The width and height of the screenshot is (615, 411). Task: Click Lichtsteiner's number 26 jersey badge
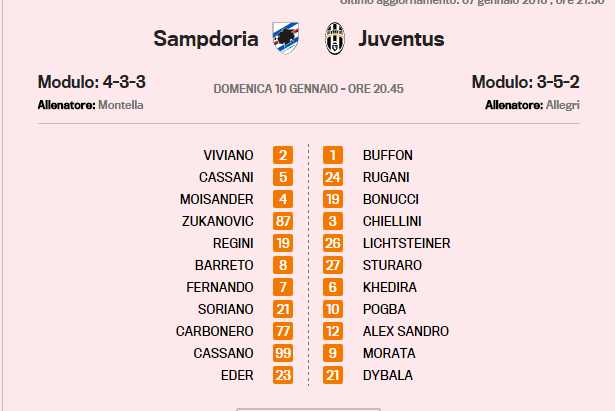click(x=333, y=243)
